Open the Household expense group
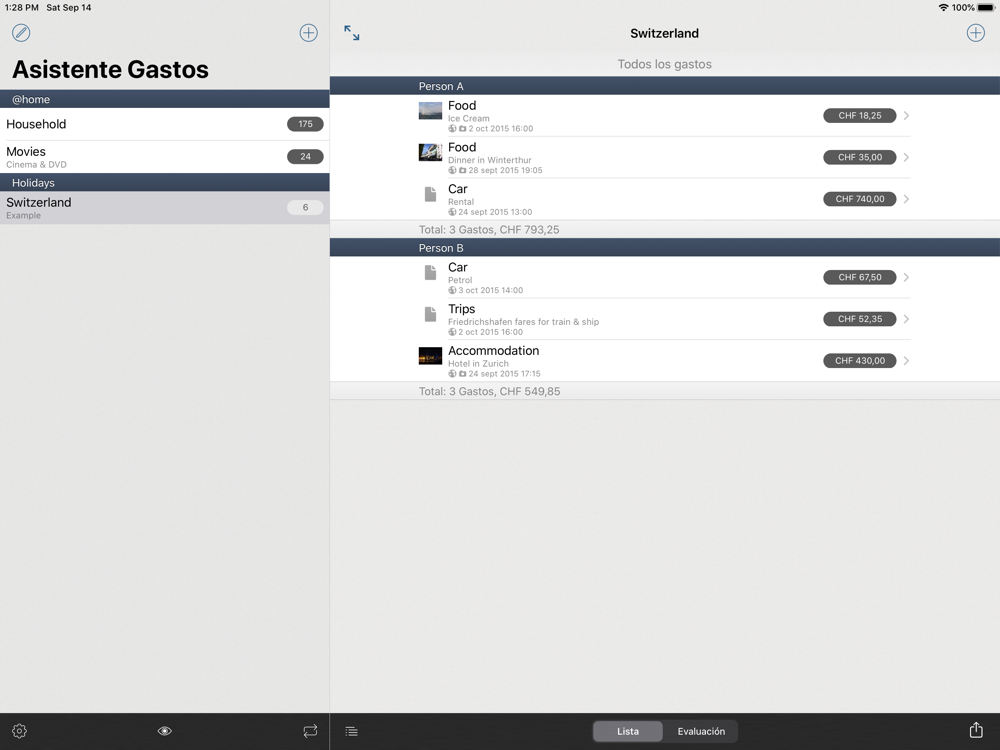This screenshot has width=1000, height=750. (165, 124)
